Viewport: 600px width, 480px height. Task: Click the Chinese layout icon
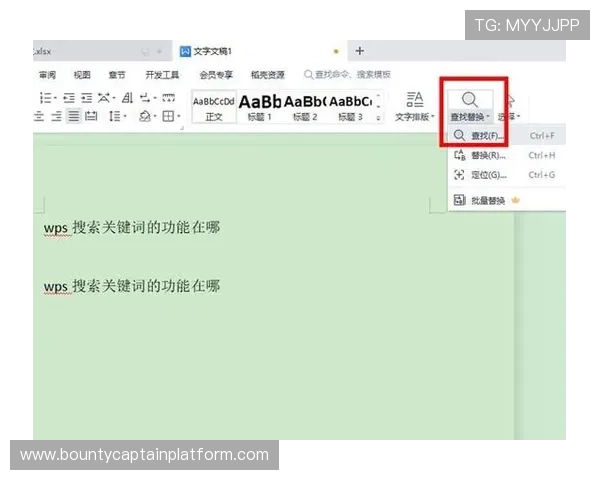pyautogui.click(x=103, y=98)
